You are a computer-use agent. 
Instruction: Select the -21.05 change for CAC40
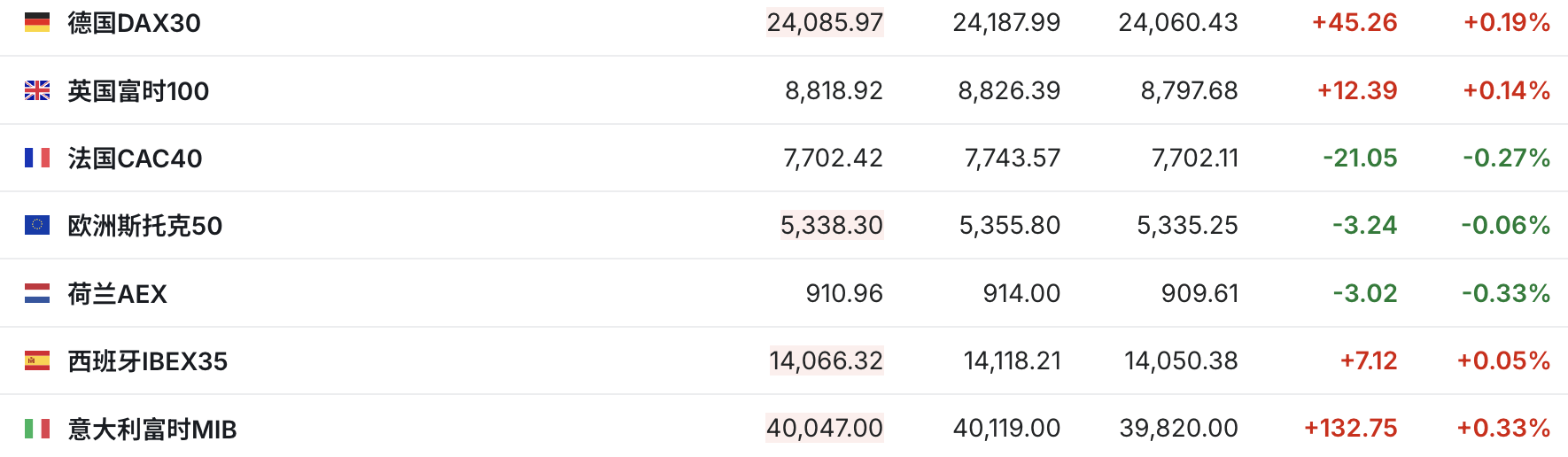point(1360,158)
